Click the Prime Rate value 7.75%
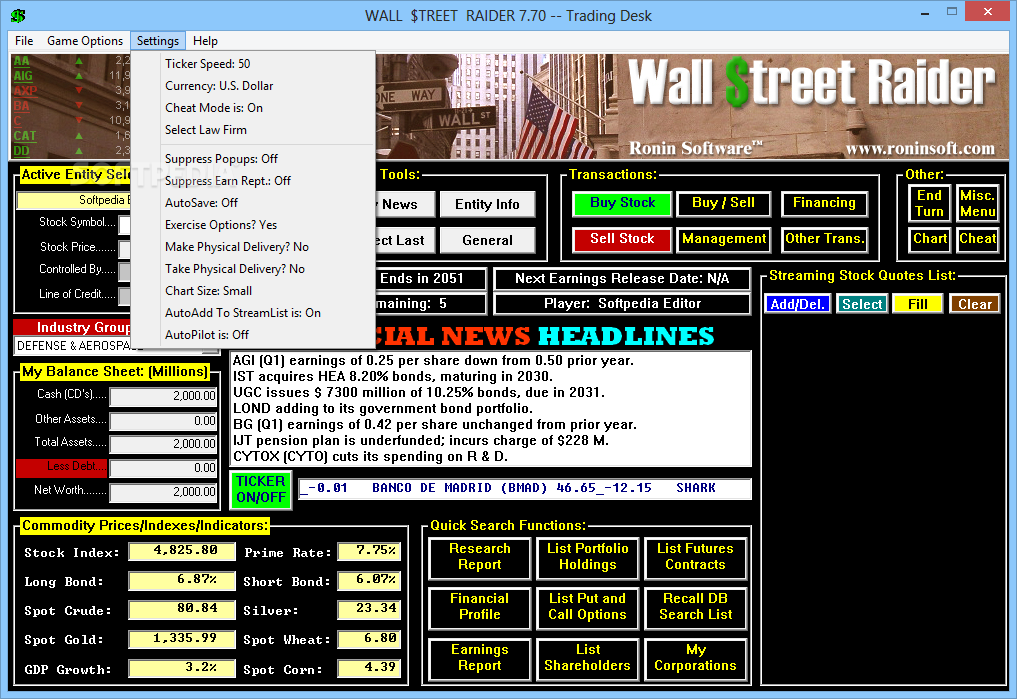The width and height of the screenshot is (1017, 699). tap(369, 551)
